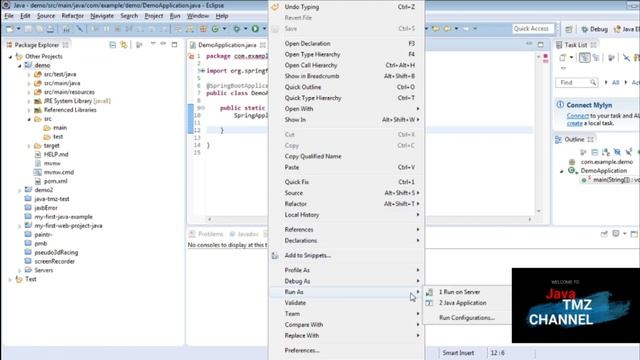Image resolution: width=640 pixels, height=360 pixels.
Task: Click the Open Console icon in the bottom panel
Action: (616, 233)
